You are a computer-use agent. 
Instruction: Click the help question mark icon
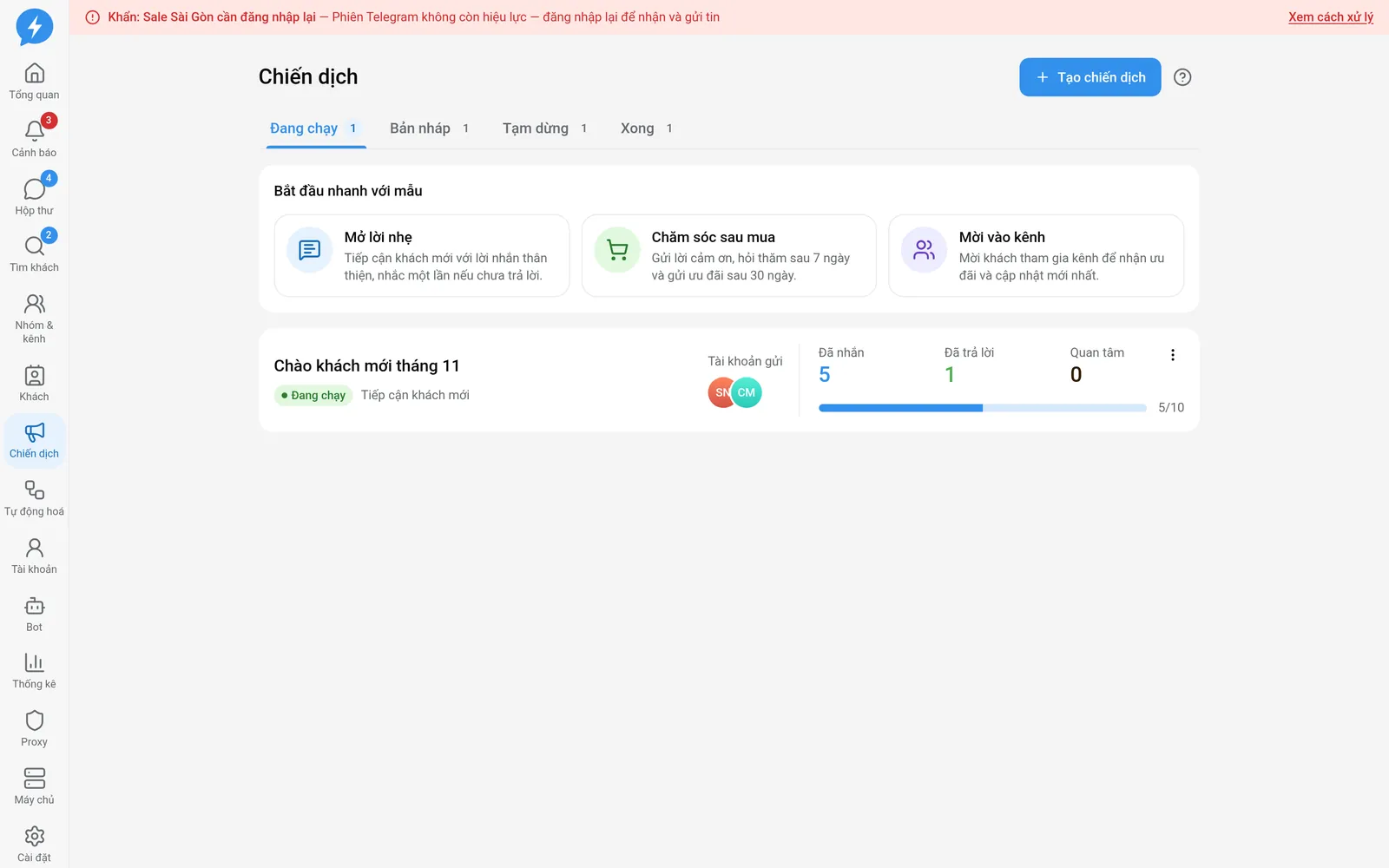[1182, 77]
